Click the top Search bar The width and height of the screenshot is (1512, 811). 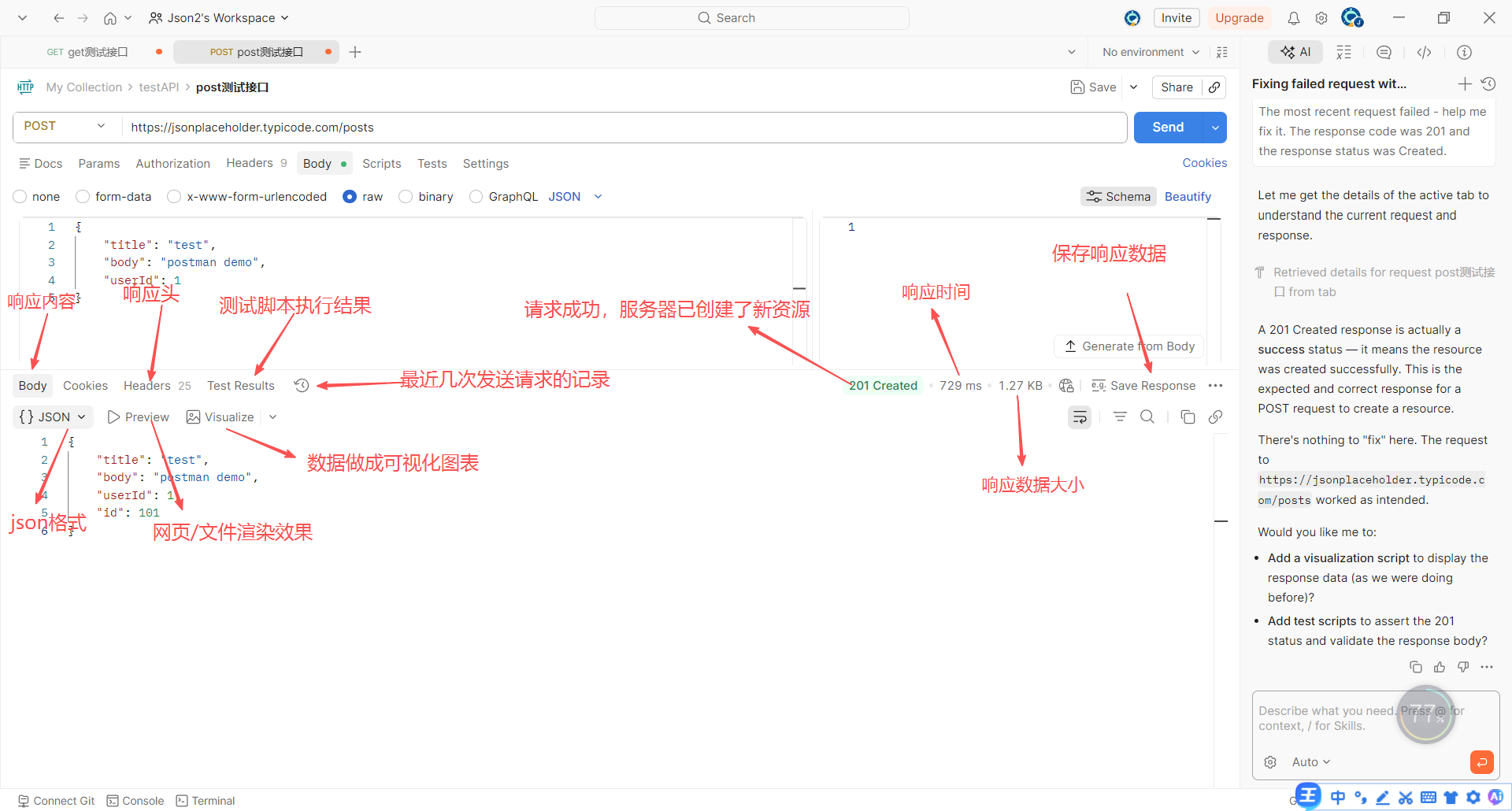tap(752, 17)
